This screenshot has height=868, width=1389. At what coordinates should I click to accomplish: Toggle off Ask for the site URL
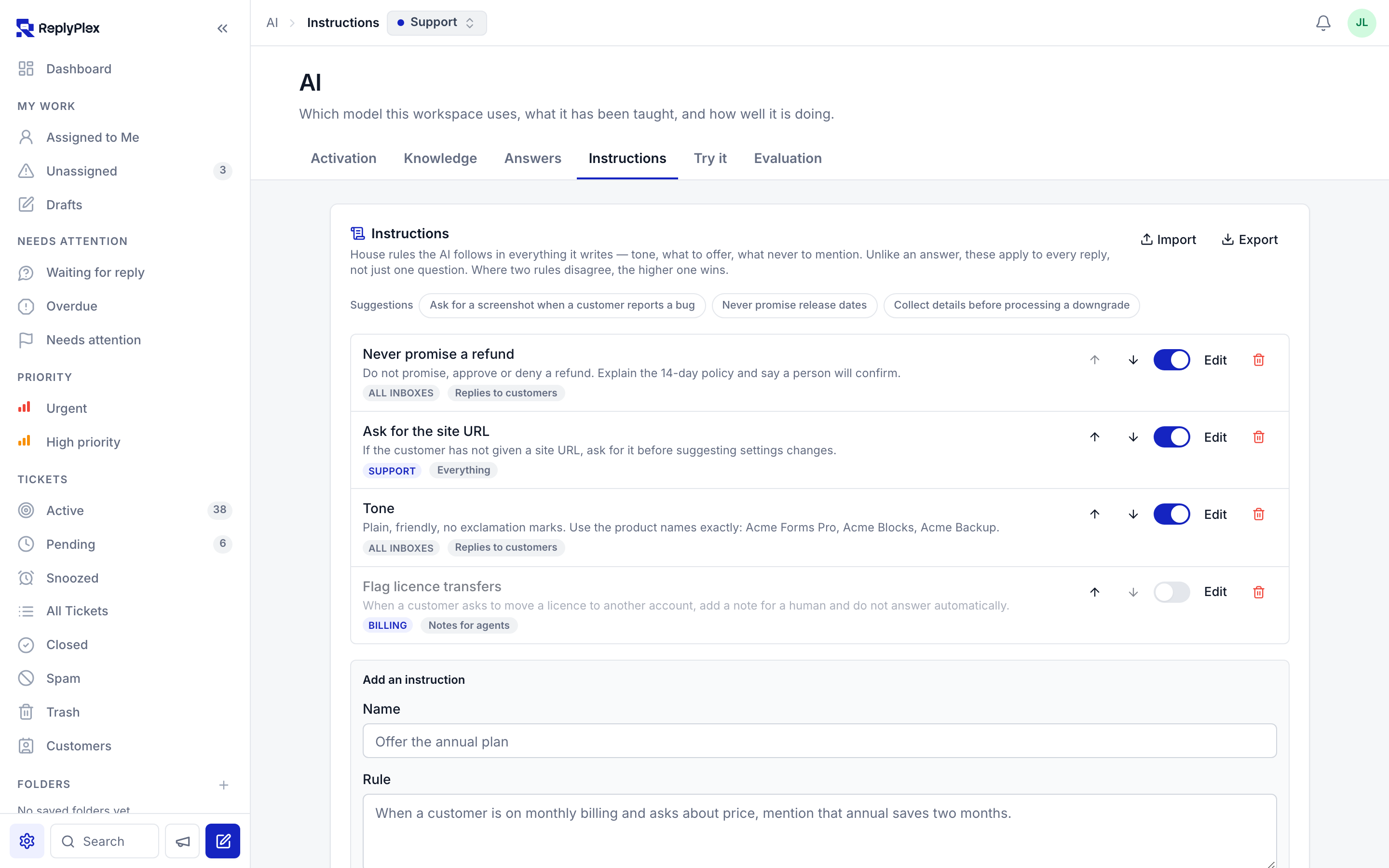(x=1171, y=437)
